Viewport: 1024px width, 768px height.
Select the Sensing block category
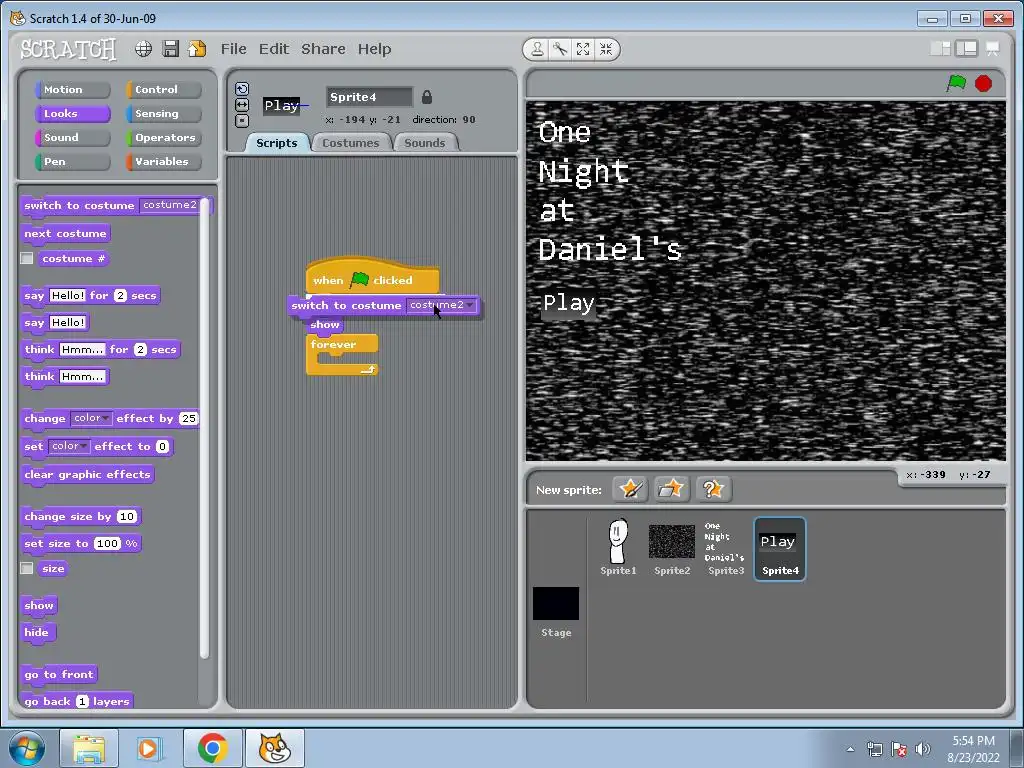(x=163, y=114)
